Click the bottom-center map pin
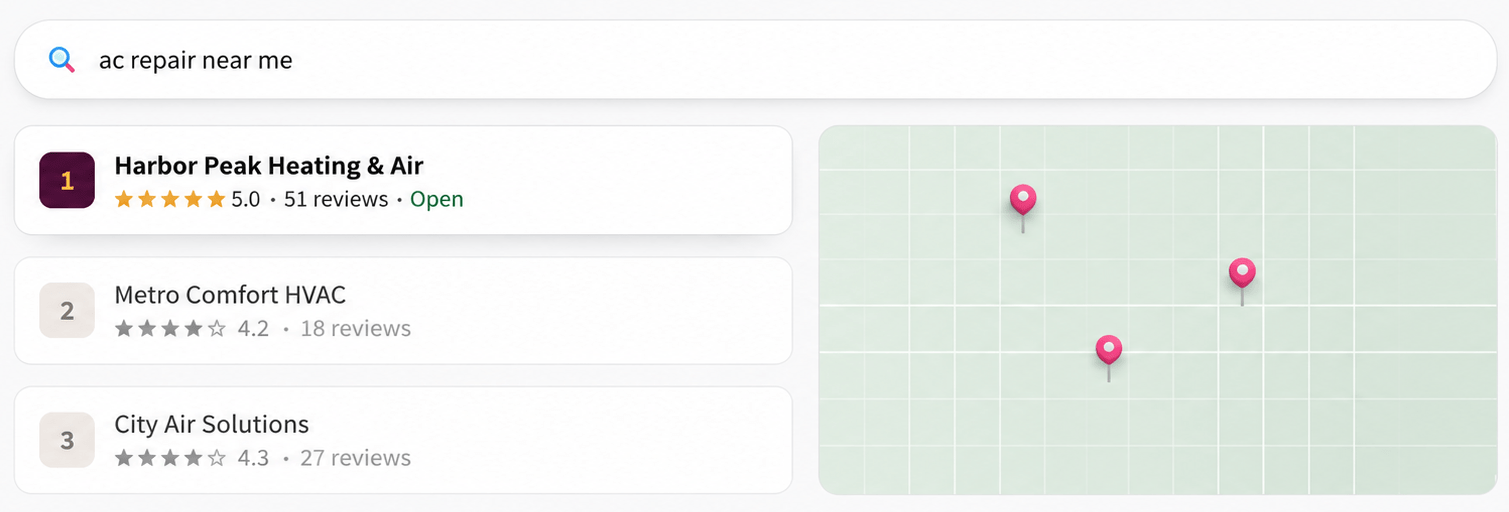 pos(1108,351)
